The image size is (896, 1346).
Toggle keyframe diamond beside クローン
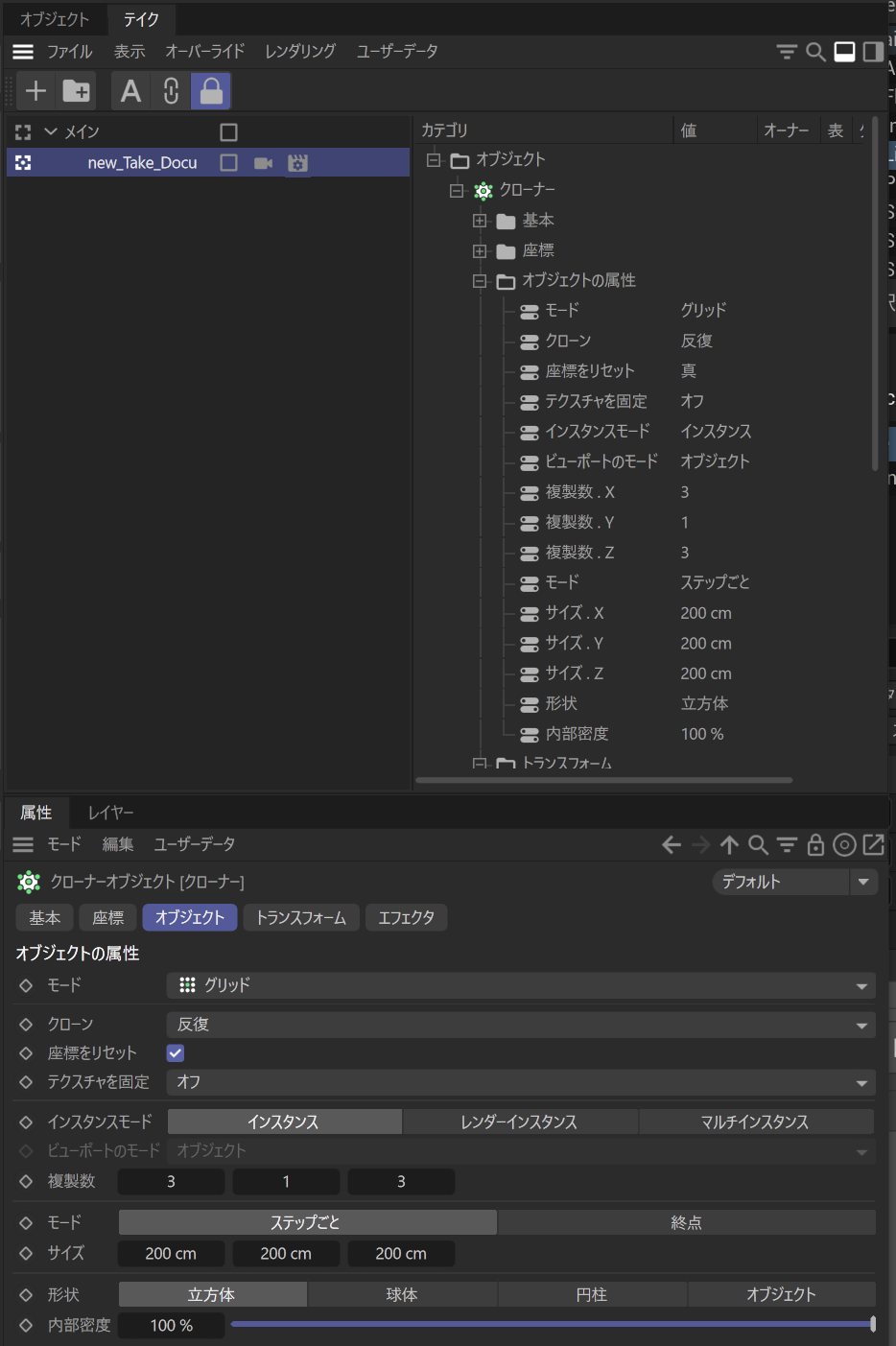(x=26, y=1025)
